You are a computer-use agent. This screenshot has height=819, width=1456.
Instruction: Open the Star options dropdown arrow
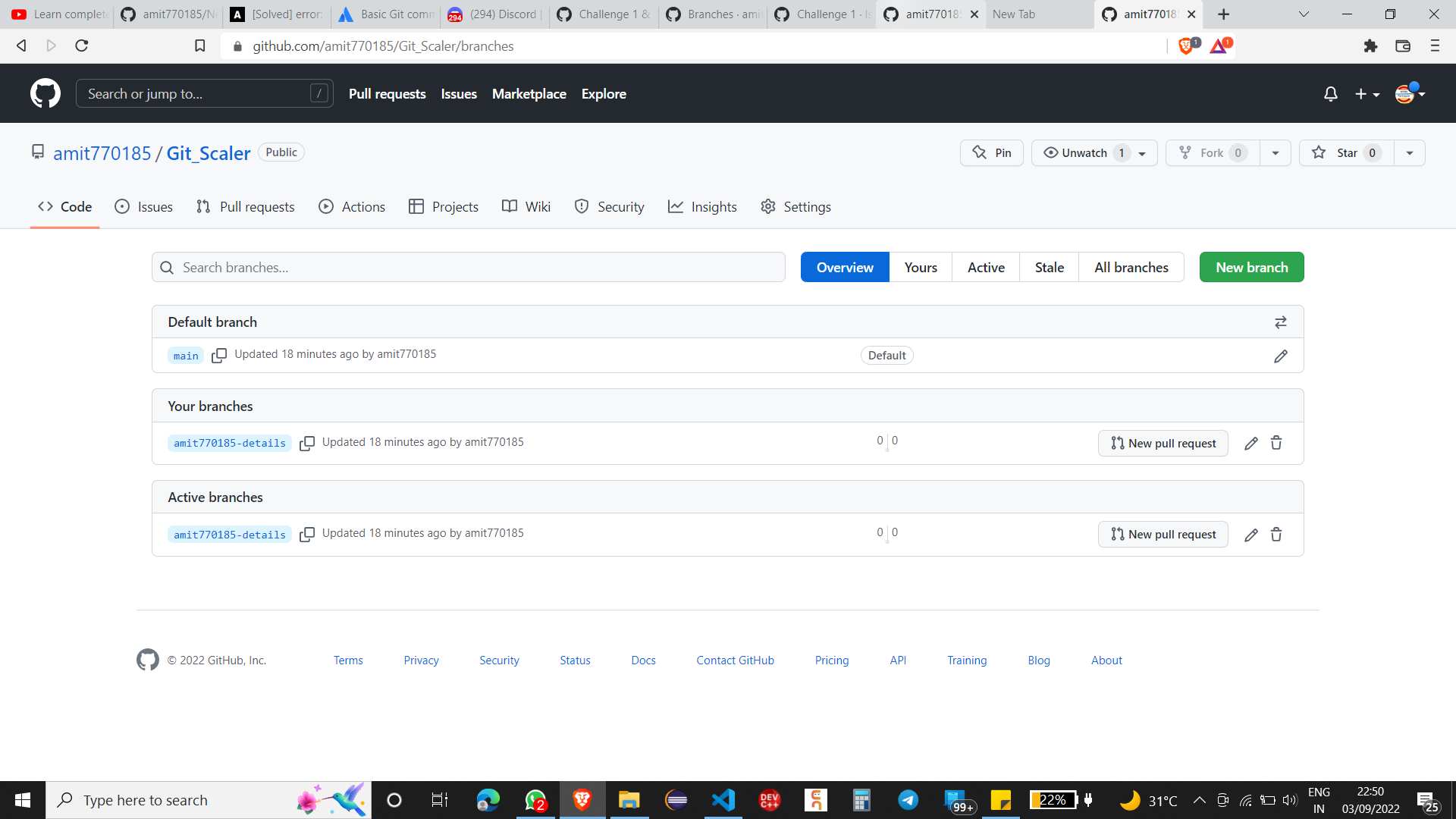(1409, 152)
